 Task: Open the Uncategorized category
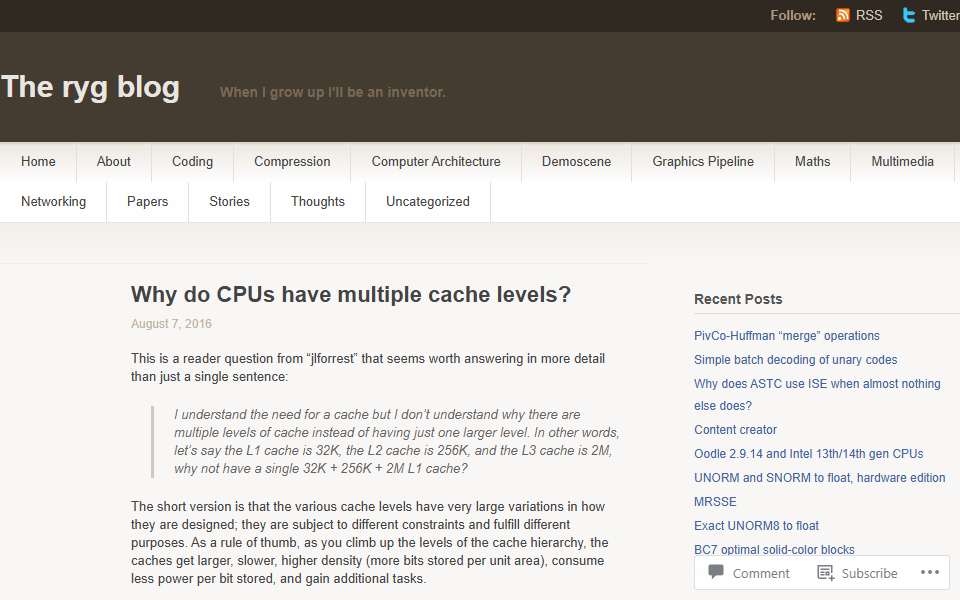(428, 201)
